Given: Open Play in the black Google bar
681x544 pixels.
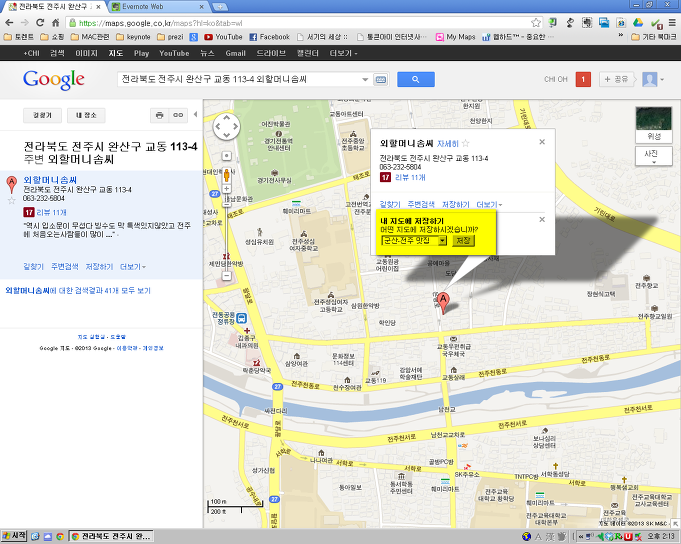Looking at the screenshot, I should click(141, 53).
